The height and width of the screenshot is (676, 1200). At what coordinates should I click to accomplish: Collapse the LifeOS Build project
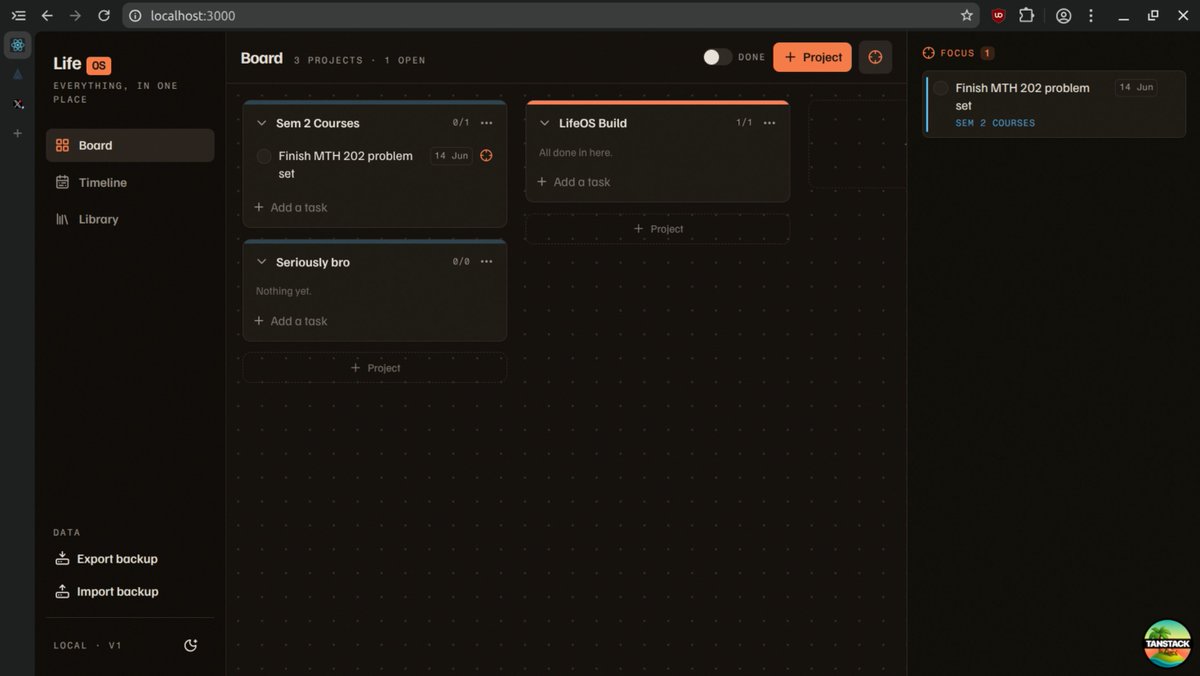pyautogui.click(x=545, y=123)
